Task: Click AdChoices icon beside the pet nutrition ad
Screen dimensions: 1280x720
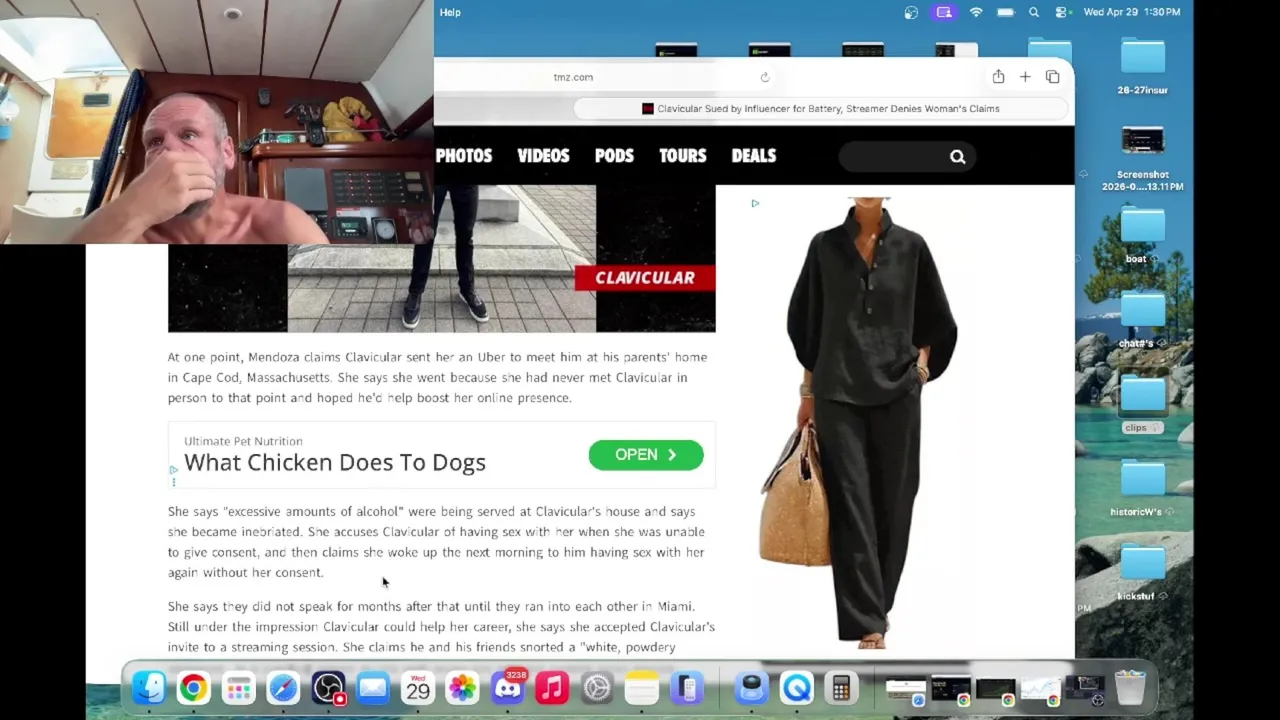Action: tap(173, 470)
